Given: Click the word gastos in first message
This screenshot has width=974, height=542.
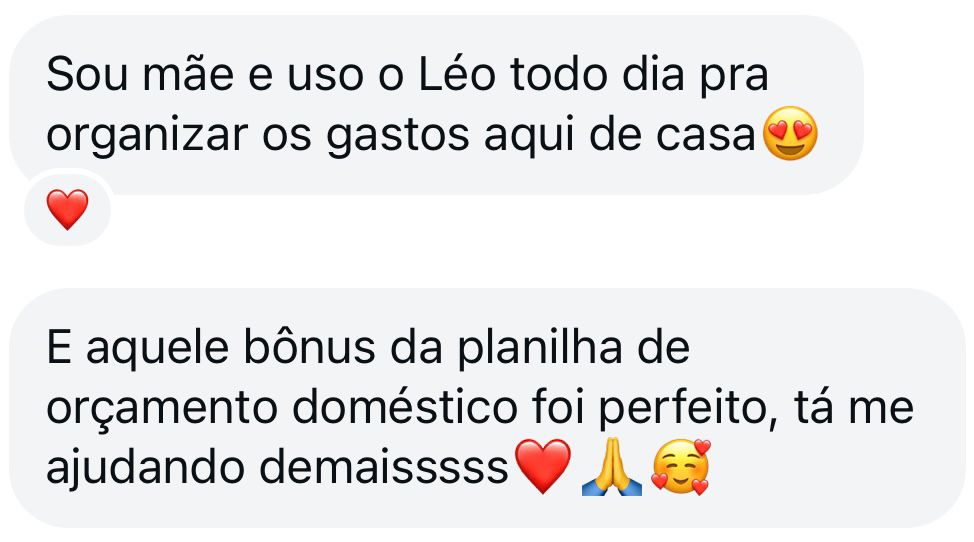Looking at the screenshot, I should [x=398, y=137].
